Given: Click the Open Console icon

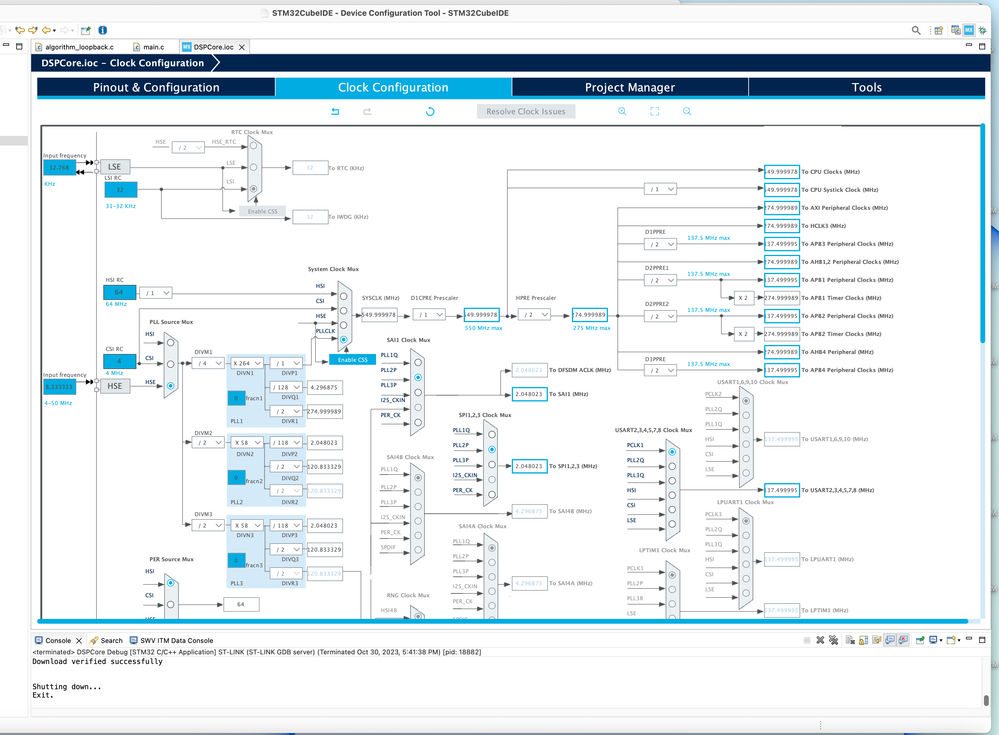Looking at the screenshot, I should [952, 640].
